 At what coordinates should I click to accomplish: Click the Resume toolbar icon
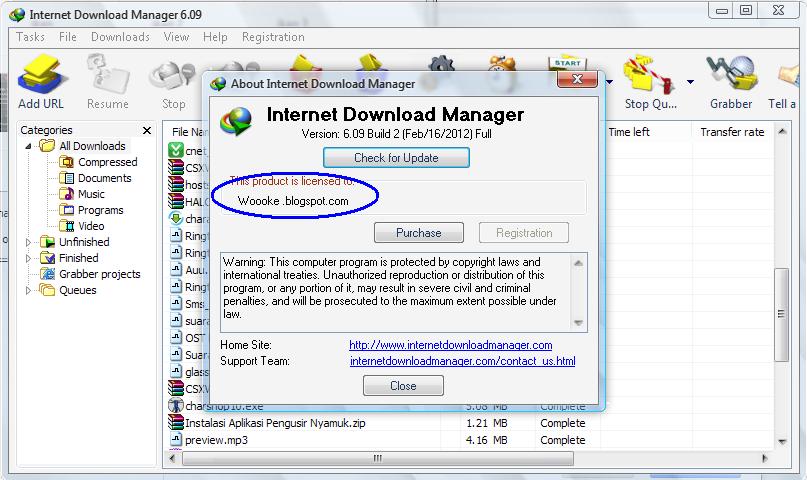click(107, 75)
